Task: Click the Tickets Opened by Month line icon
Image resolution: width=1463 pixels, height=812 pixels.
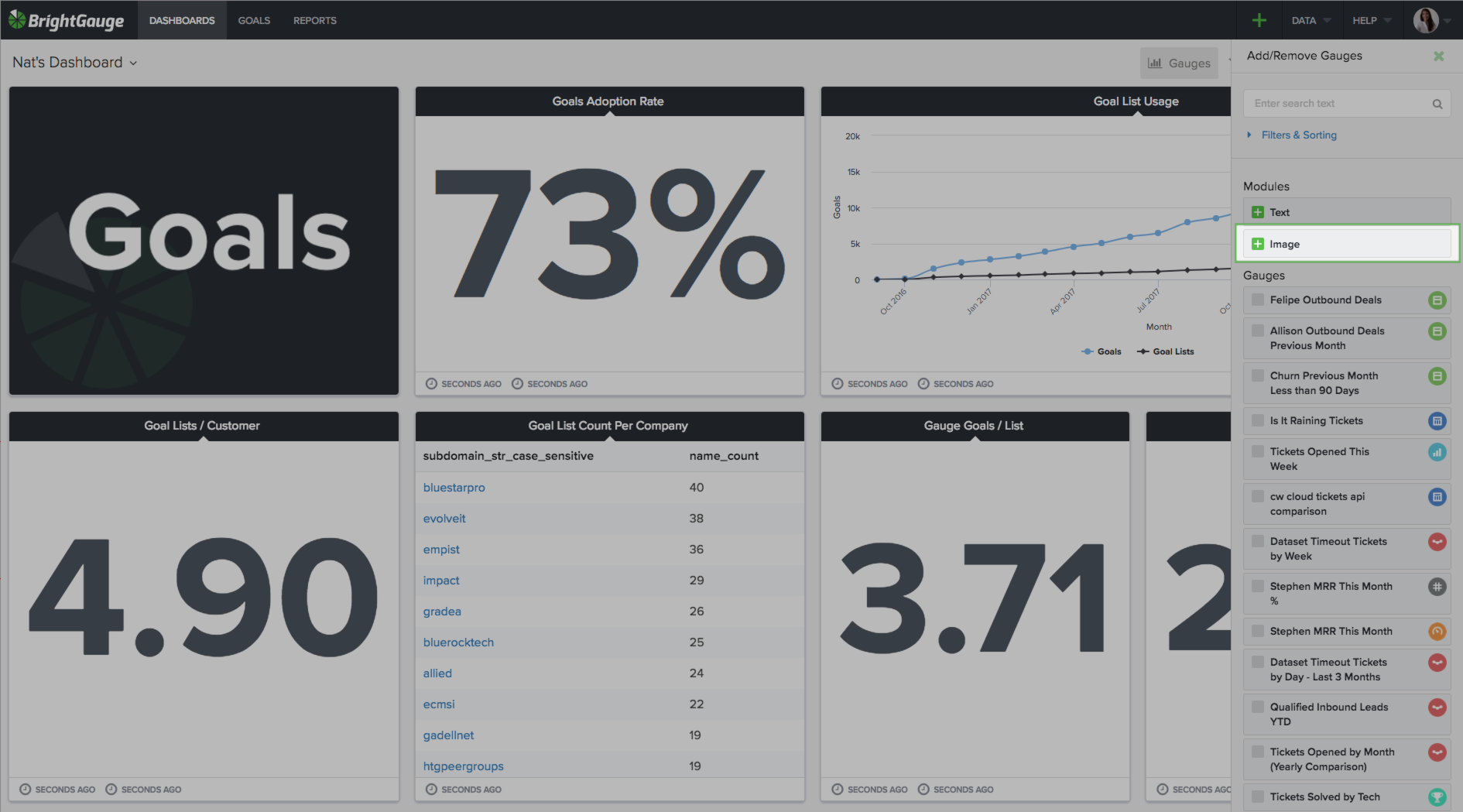Action: click(x=1437, y=752)
